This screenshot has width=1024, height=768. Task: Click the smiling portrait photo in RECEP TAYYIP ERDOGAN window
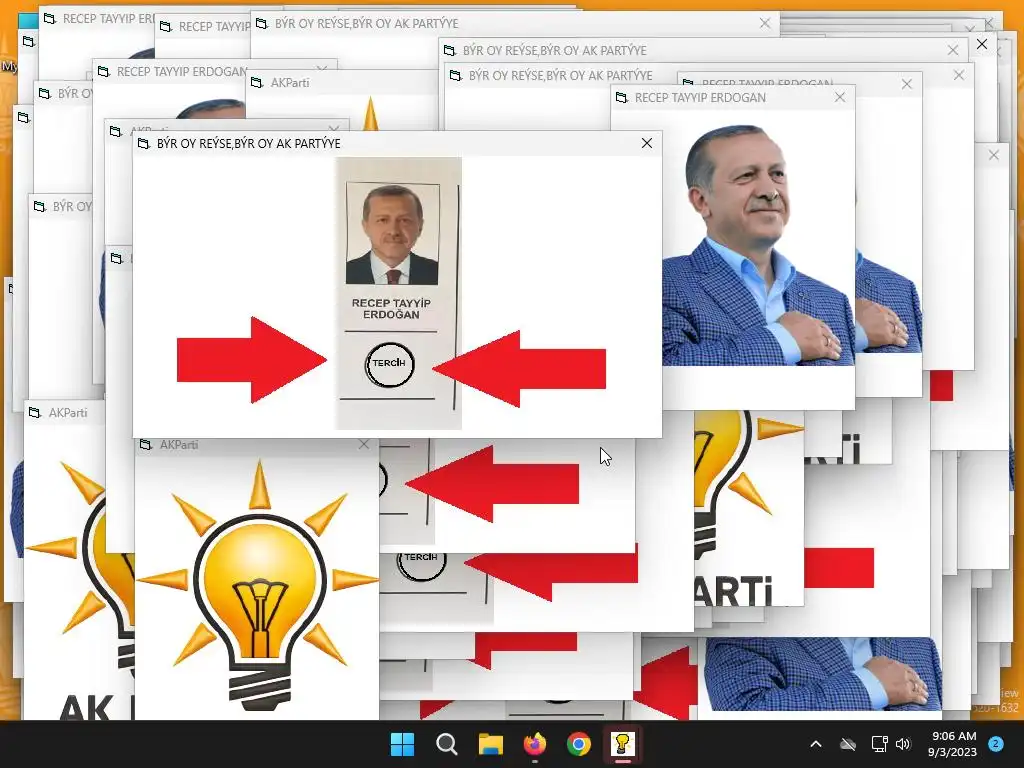[x=758, y=245]
